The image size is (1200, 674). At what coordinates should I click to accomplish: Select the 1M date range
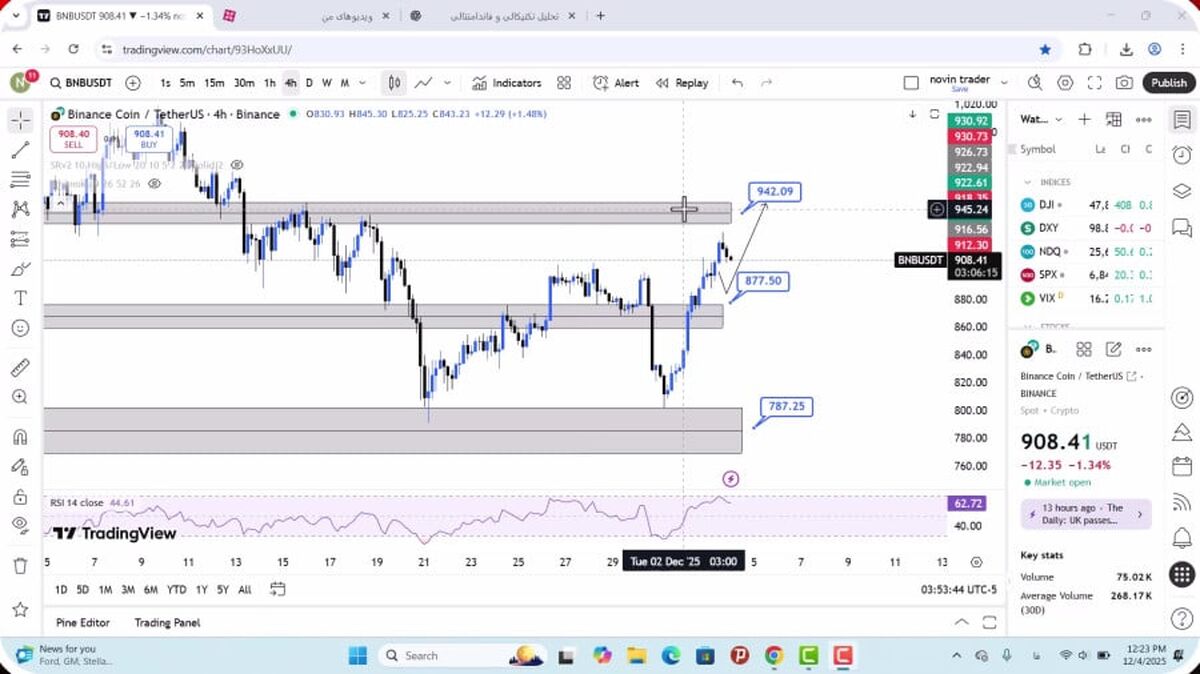[x=105, y=590]
